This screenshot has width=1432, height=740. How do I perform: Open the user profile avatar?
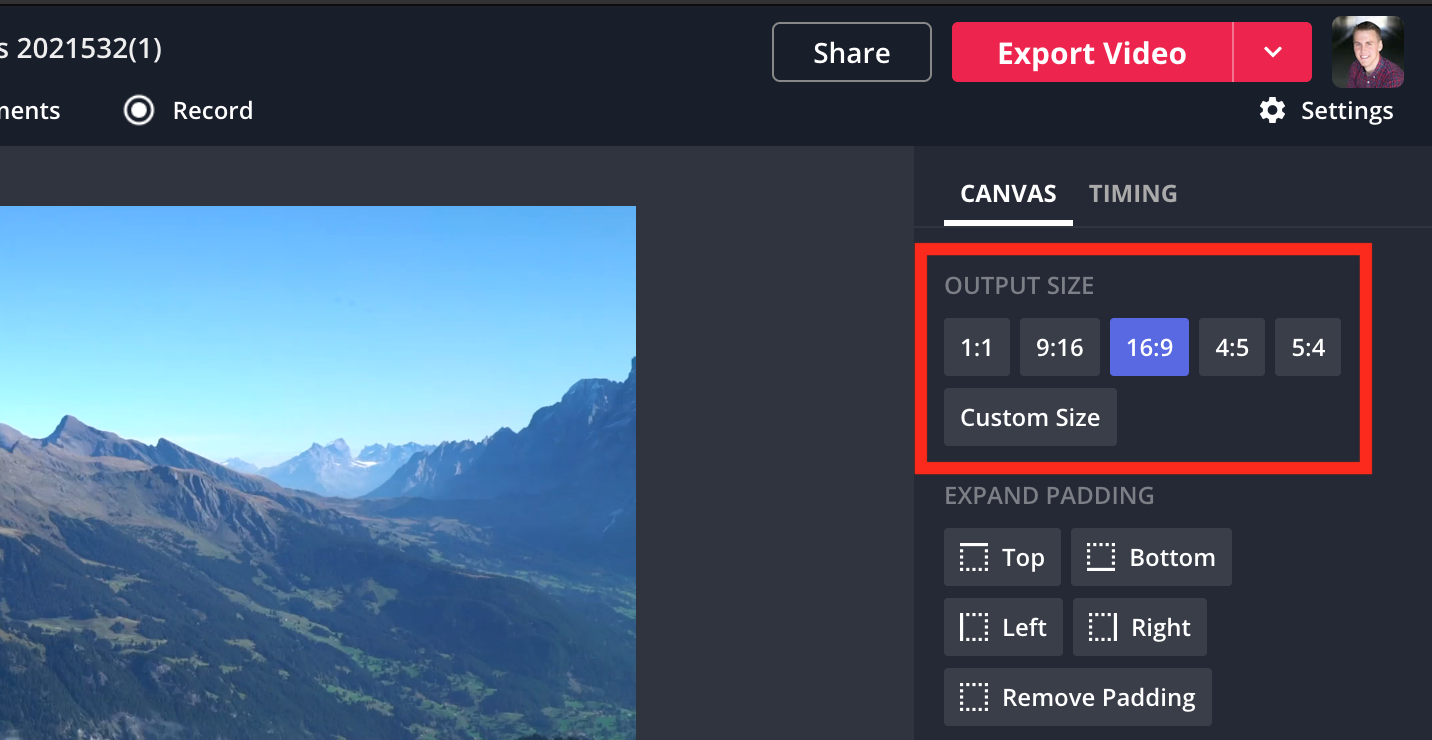(x=1367, y=52)
